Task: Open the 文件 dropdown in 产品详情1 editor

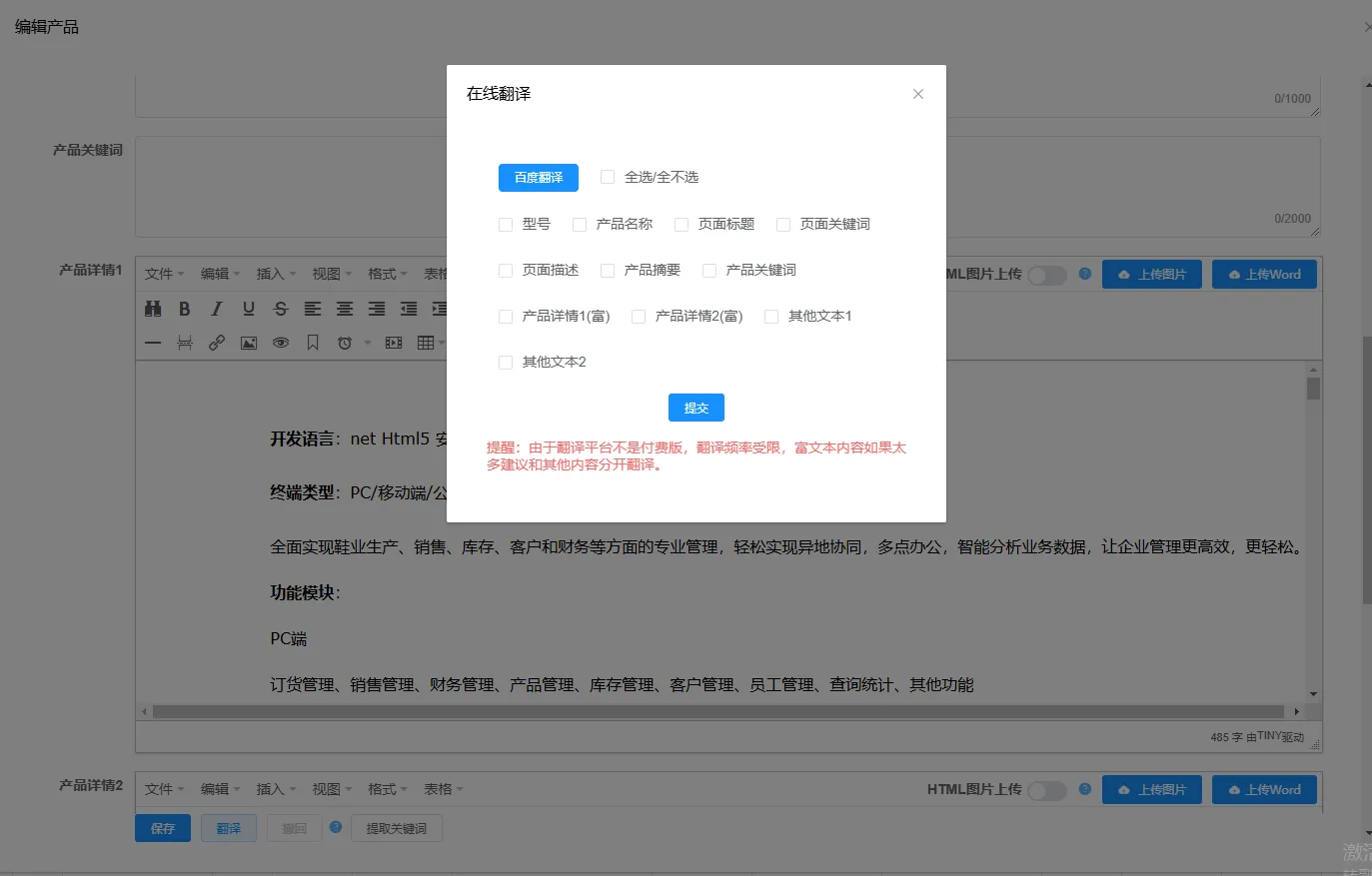Action: click(164, 274)
